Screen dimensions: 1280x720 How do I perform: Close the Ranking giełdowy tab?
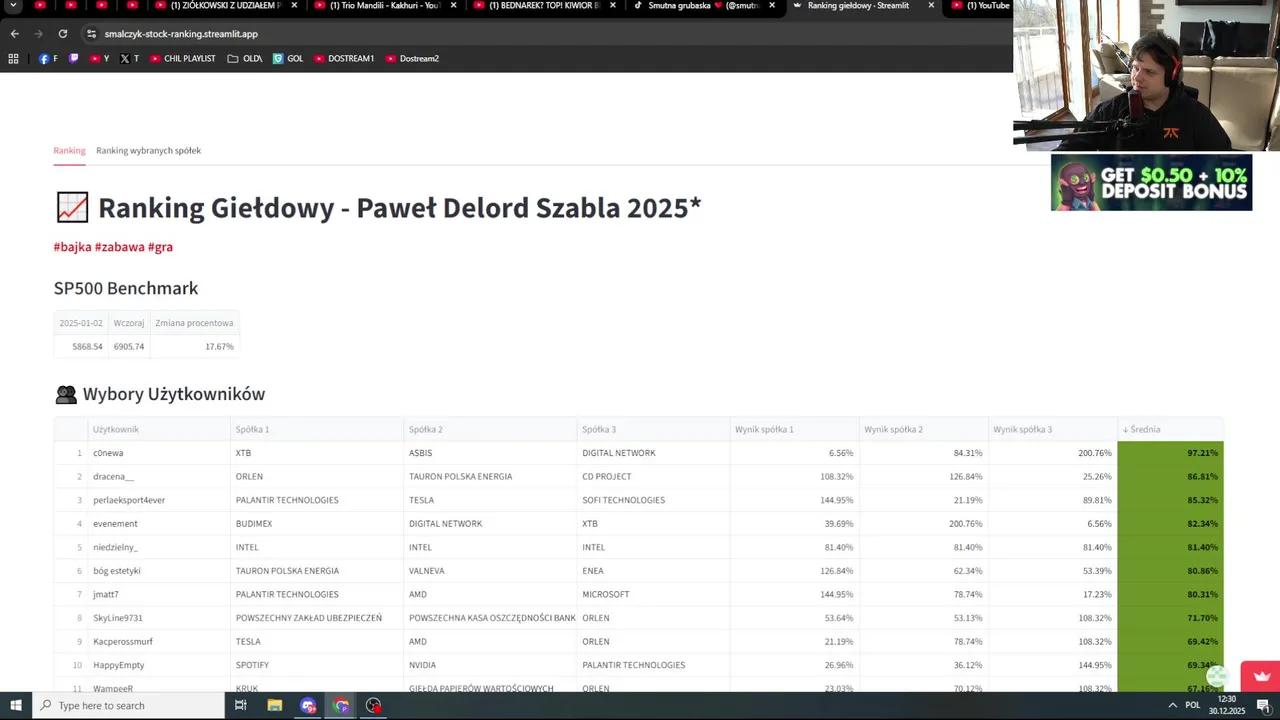click(931, 5)
